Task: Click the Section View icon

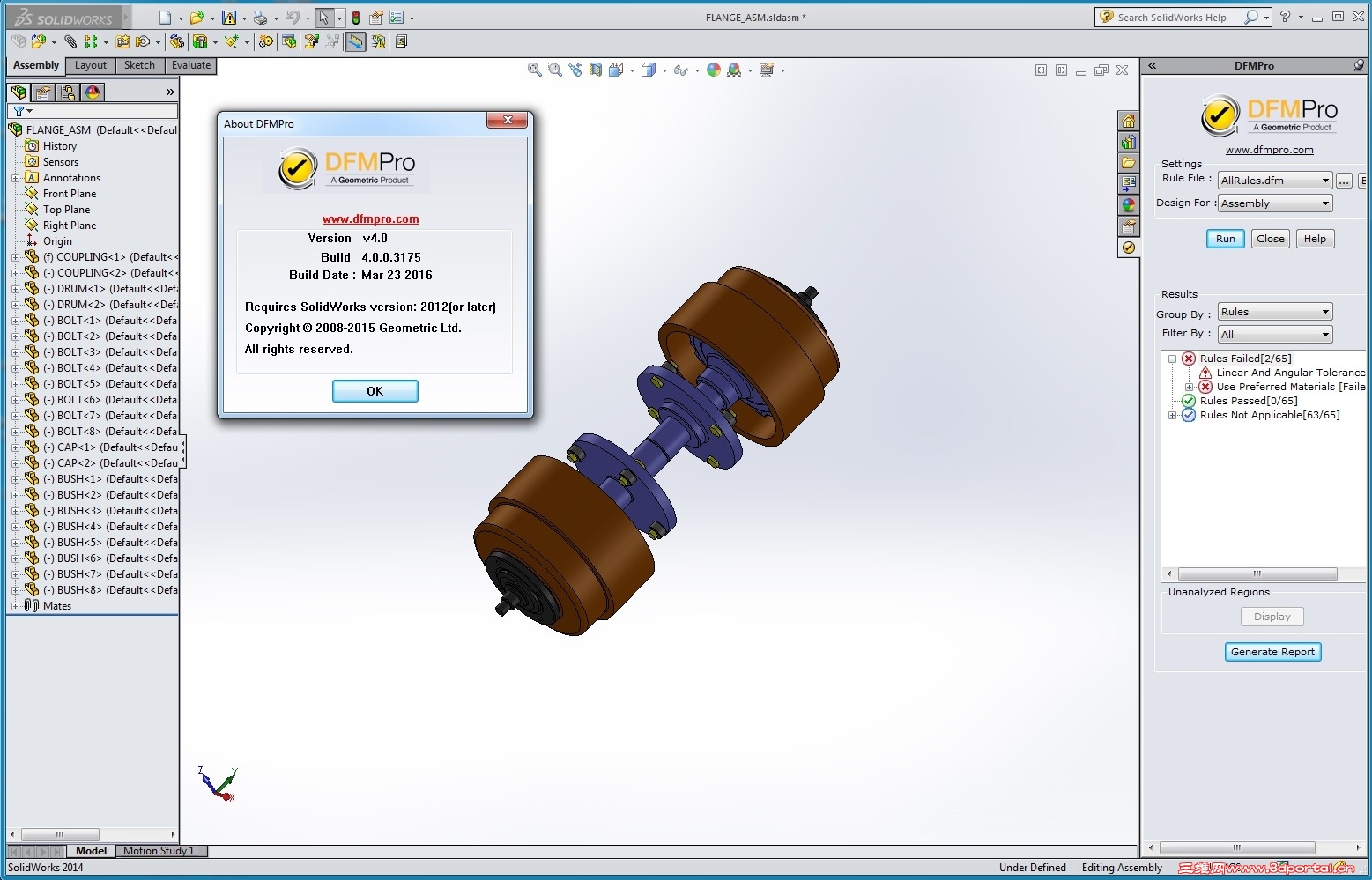Action: (x=596, y=70)
